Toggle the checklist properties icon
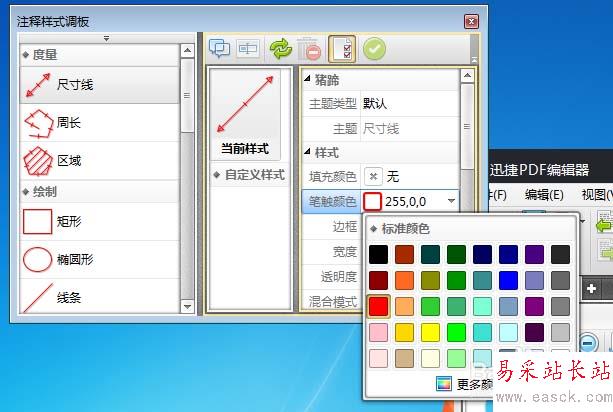 [x=342, y=49]
